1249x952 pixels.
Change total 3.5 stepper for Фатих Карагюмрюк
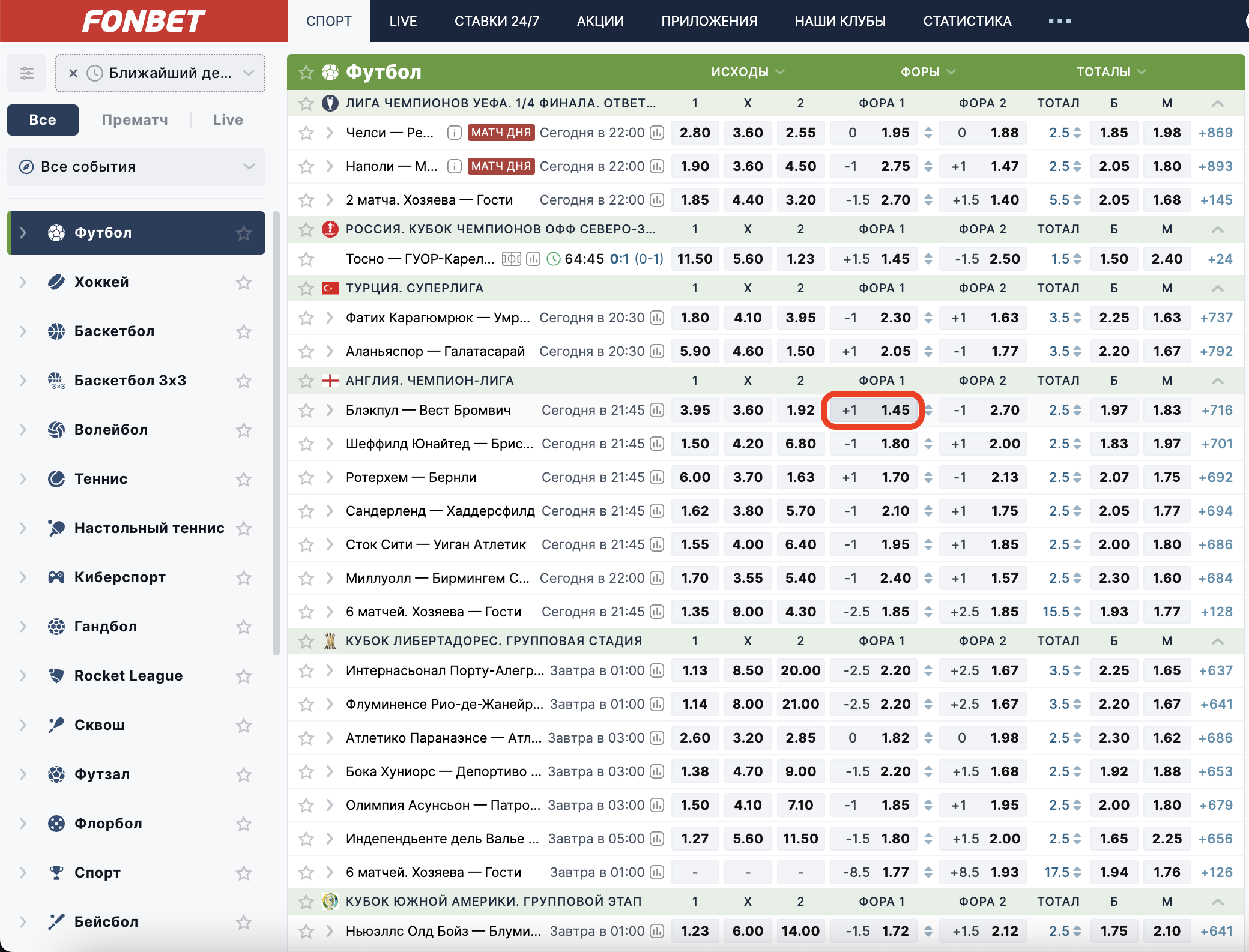pos(1077,318)
